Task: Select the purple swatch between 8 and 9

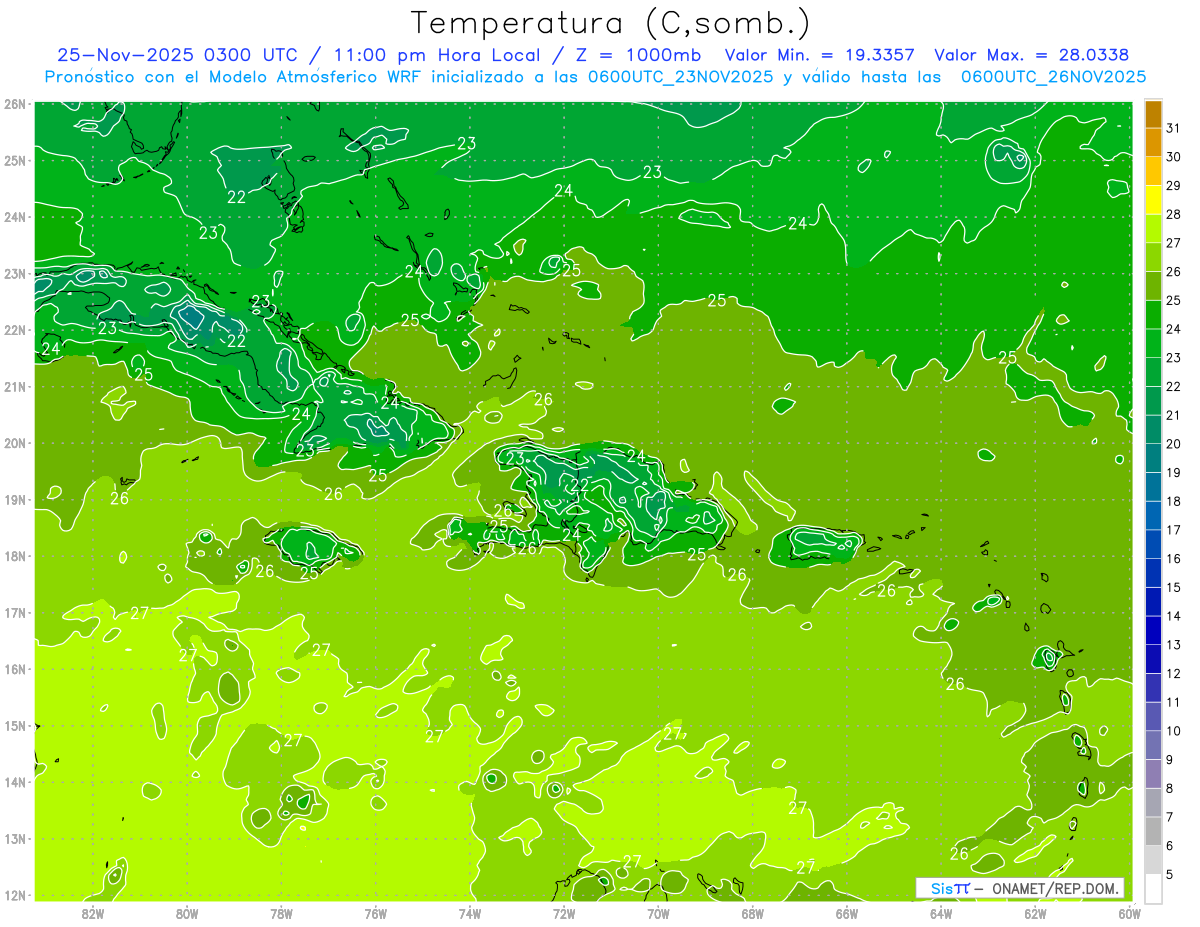Action: (x=1153, y=773)
